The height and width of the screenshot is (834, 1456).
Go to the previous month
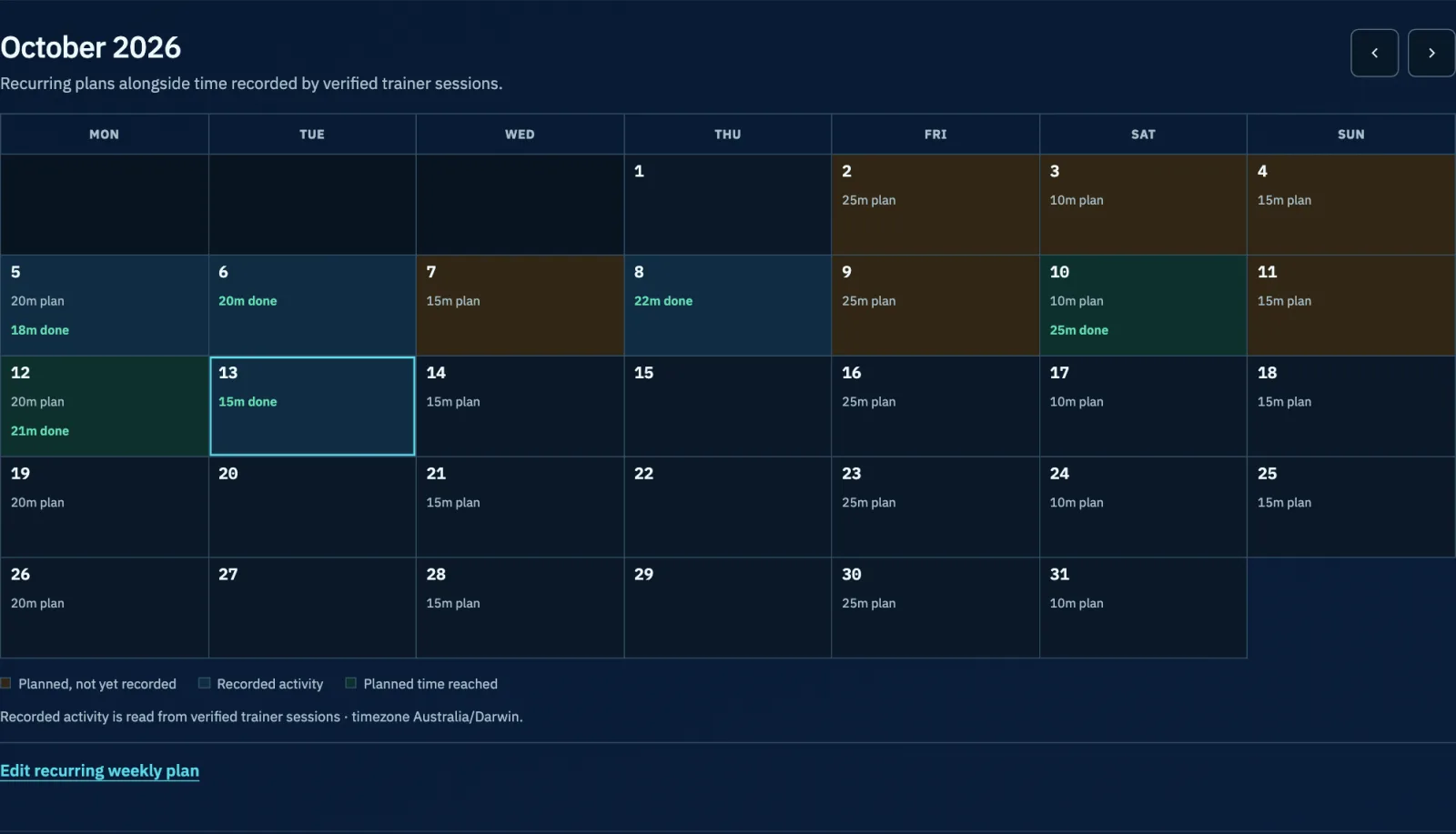pyautogui.click(x=1374, y=53)
